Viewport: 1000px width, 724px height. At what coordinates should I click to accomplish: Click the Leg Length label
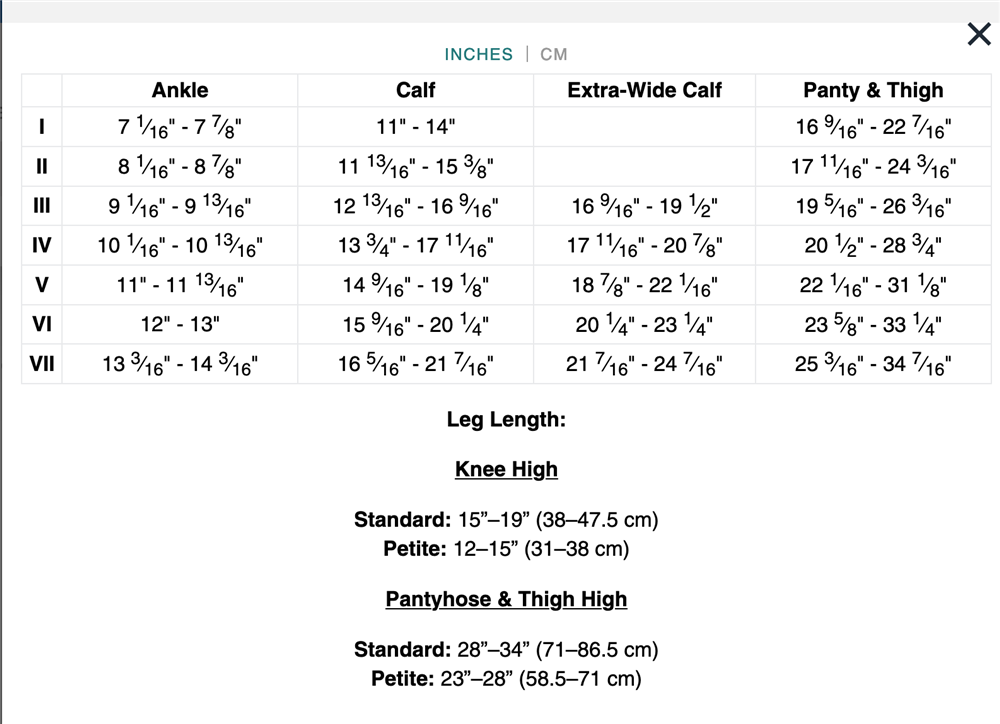506,419
